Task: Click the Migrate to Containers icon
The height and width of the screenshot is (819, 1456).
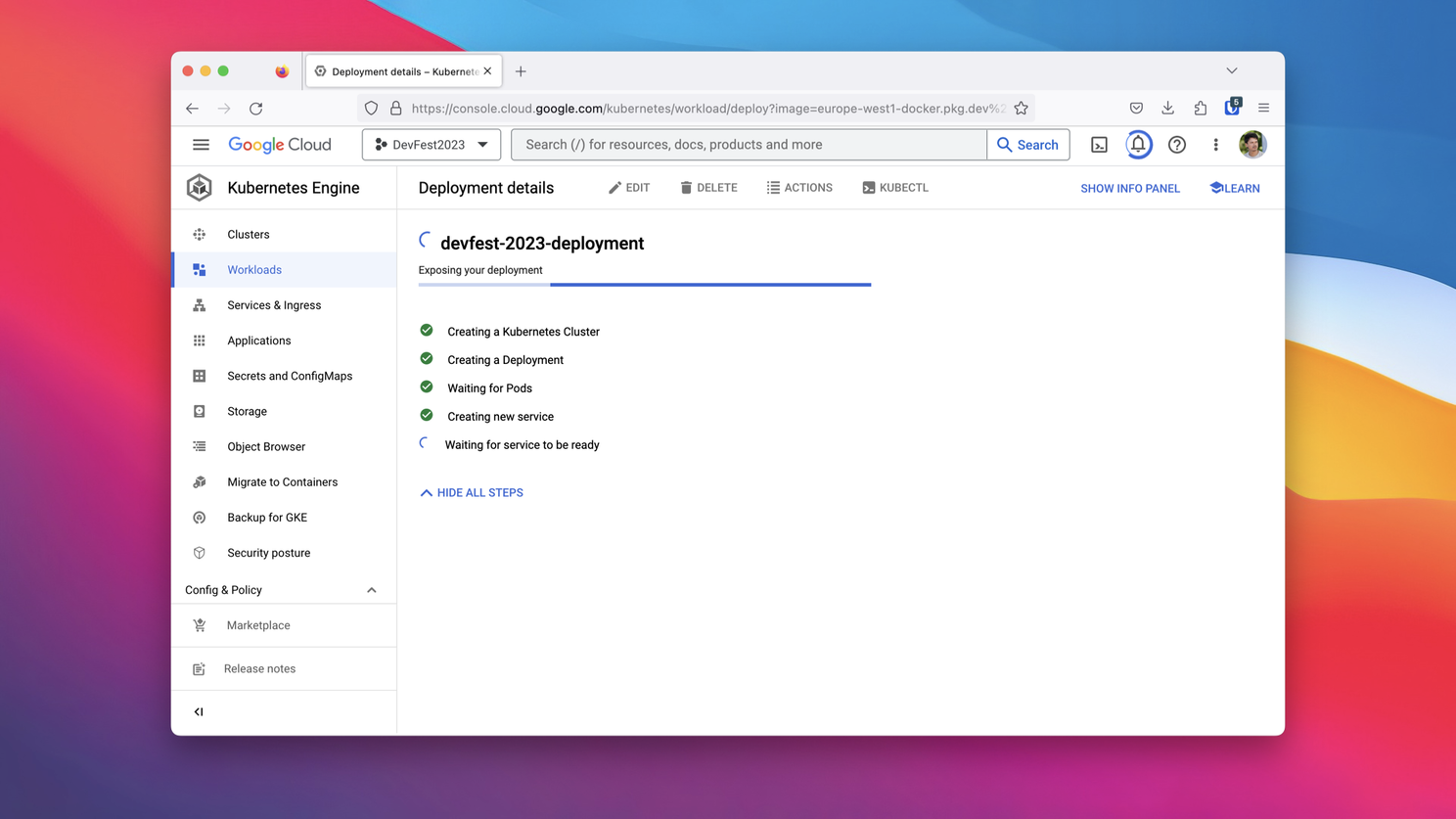Action: coord(200,482)
